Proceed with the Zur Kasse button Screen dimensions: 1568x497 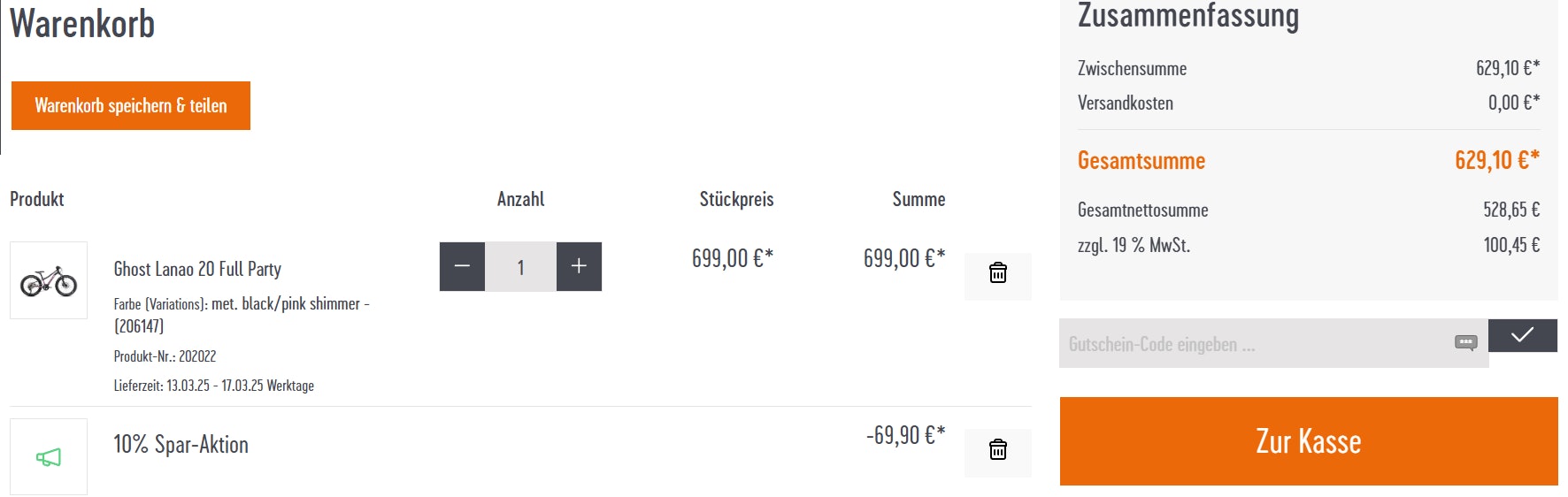click(x=1308, y=441)
